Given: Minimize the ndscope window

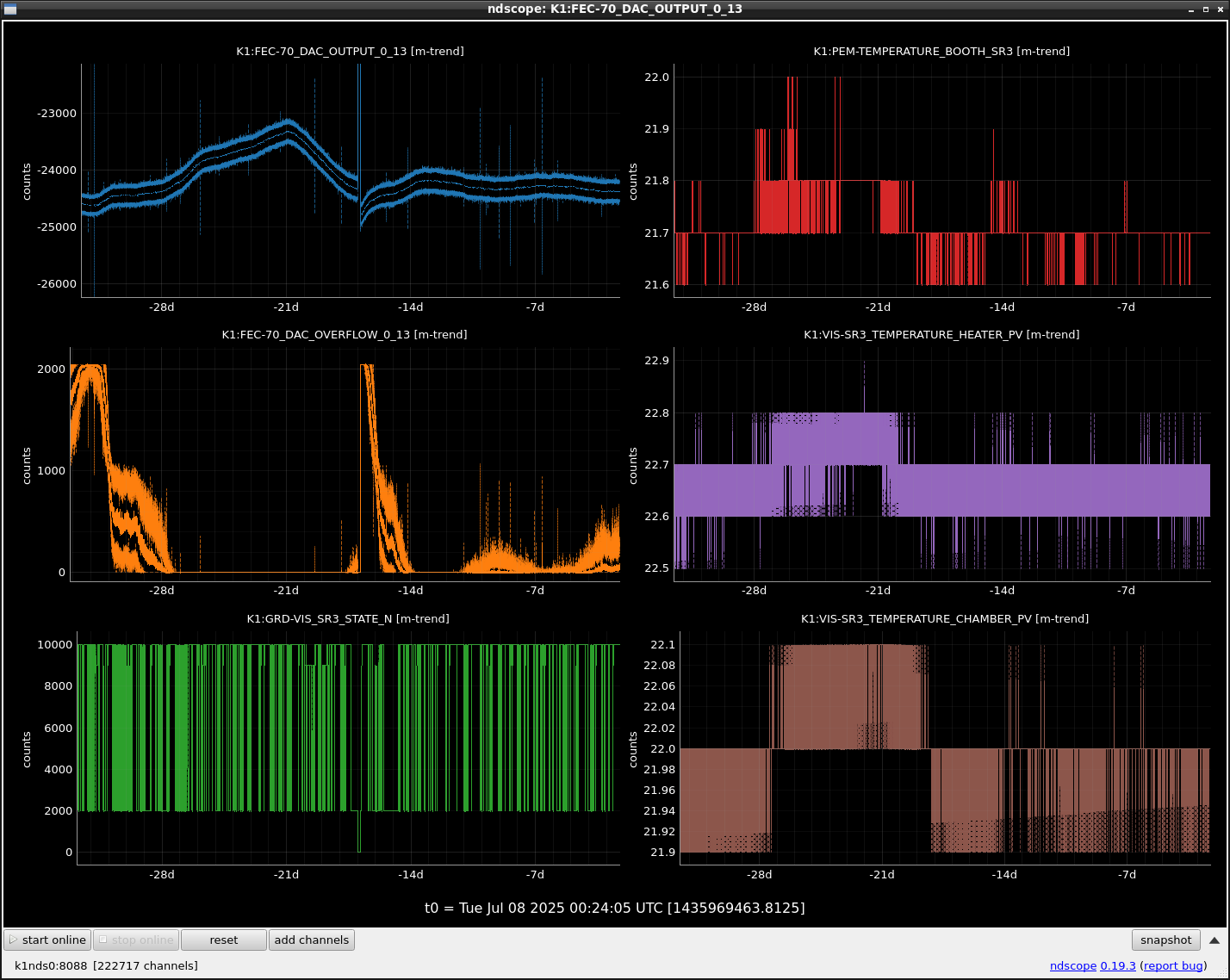Looking at the screenshot, I should pos(1190,9).
